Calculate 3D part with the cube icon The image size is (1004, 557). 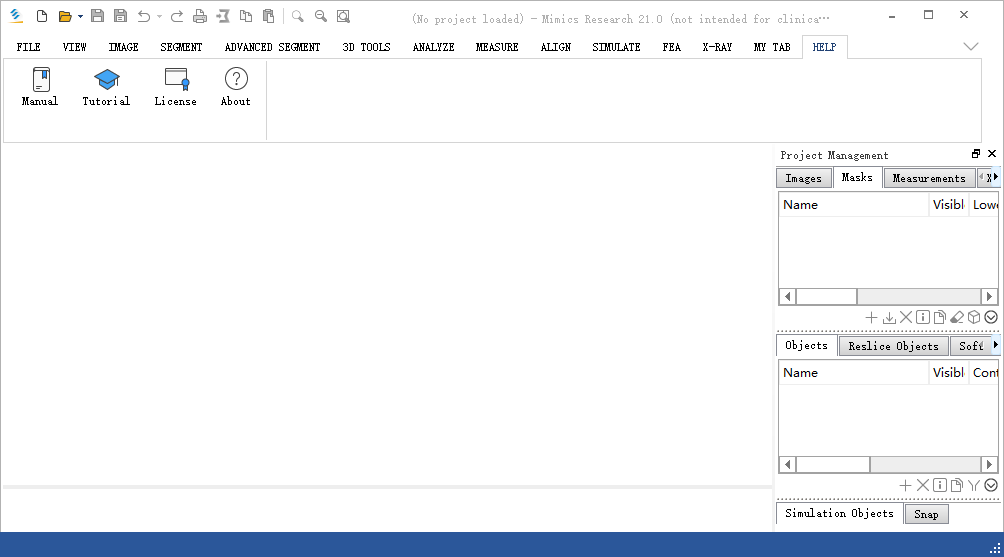click(974, 318)
